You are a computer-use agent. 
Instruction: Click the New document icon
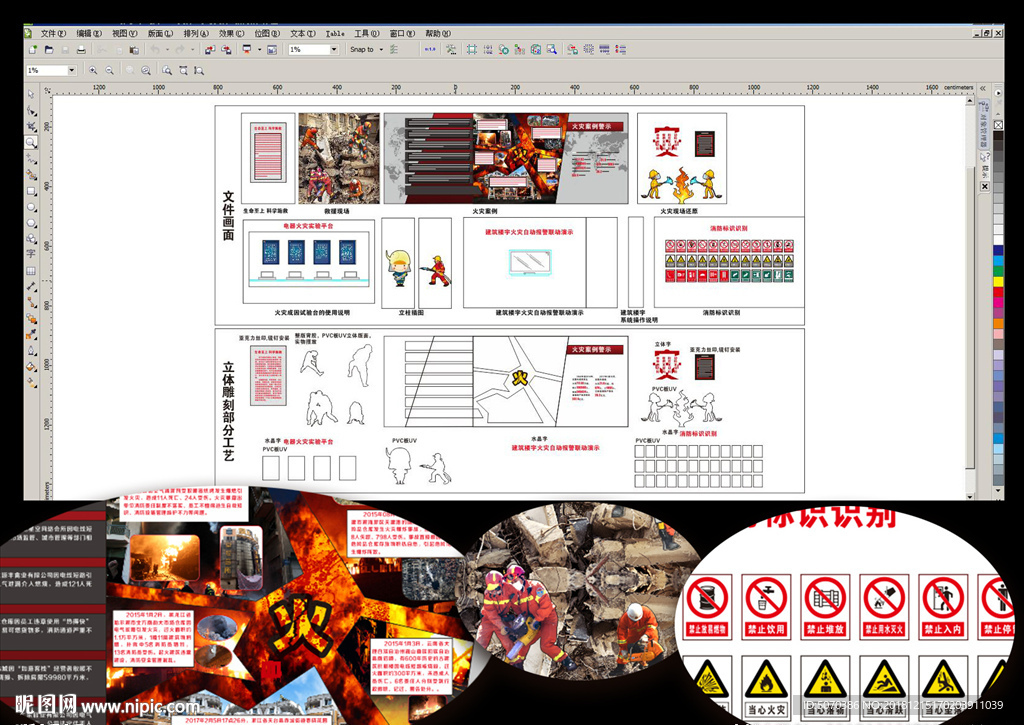point(33,50)
